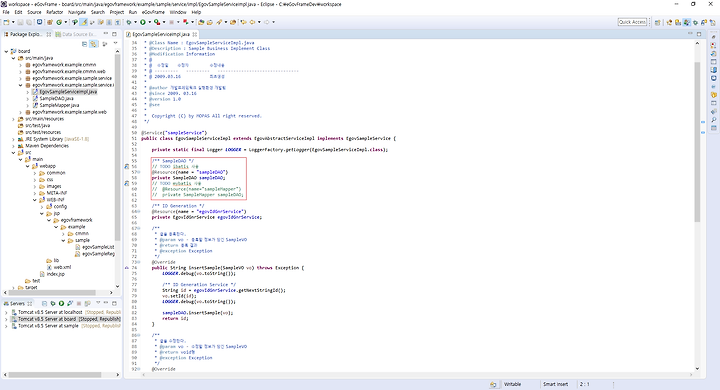The image size is (720, 390).
Task: Minimize the Package Explorer view
Action: [106, 34]
